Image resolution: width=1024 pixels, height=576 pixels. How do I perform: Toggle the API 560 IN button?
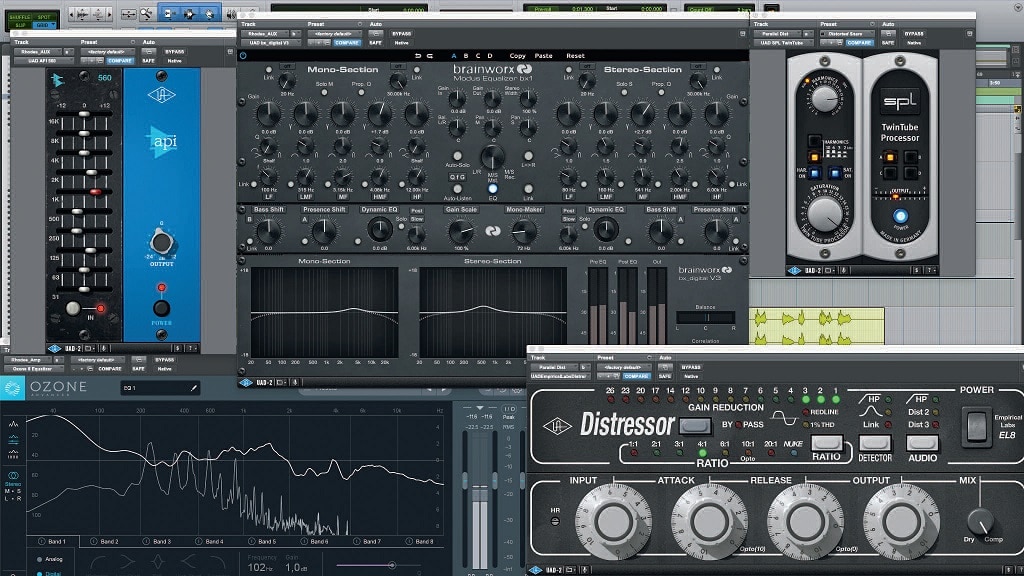[x=73, y=308]
